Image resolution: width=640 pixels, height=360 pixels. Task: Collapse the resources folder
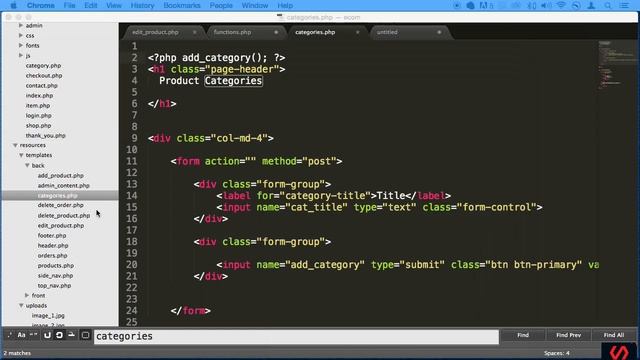pyautogui.click(x=15, y=145)
